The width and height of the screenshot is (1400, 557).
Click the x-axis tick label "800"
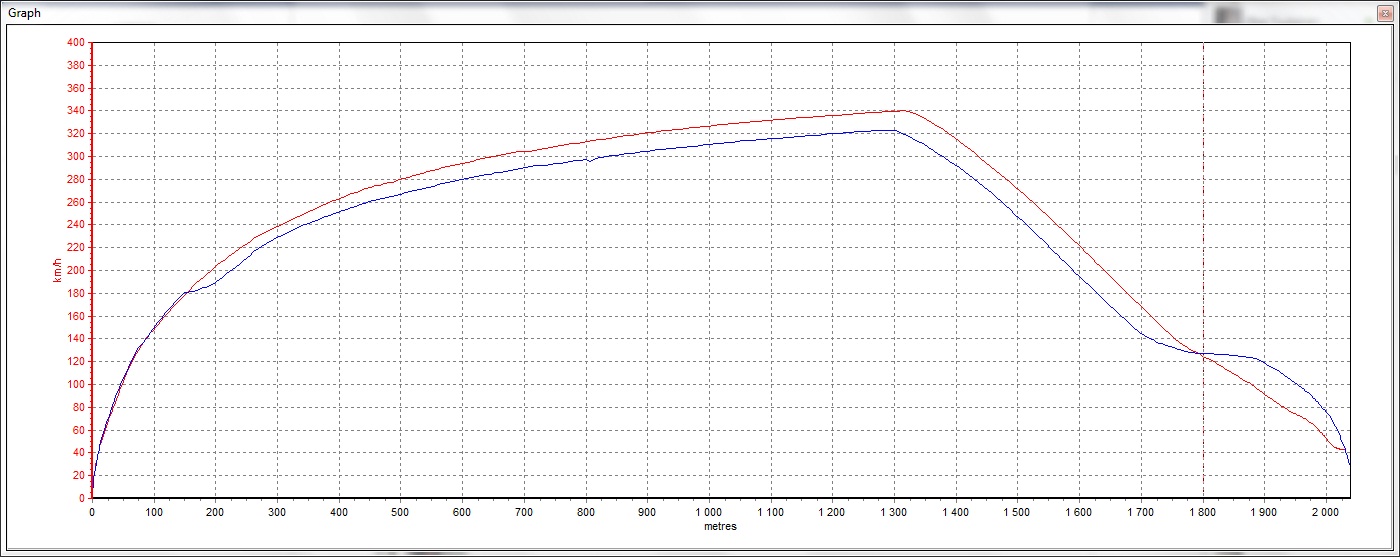586,511
